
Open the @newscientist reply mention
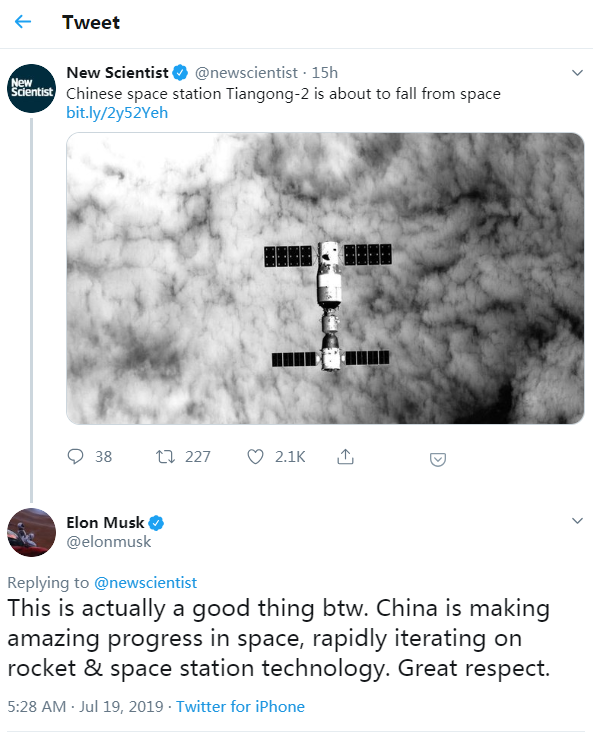(145, 583)
